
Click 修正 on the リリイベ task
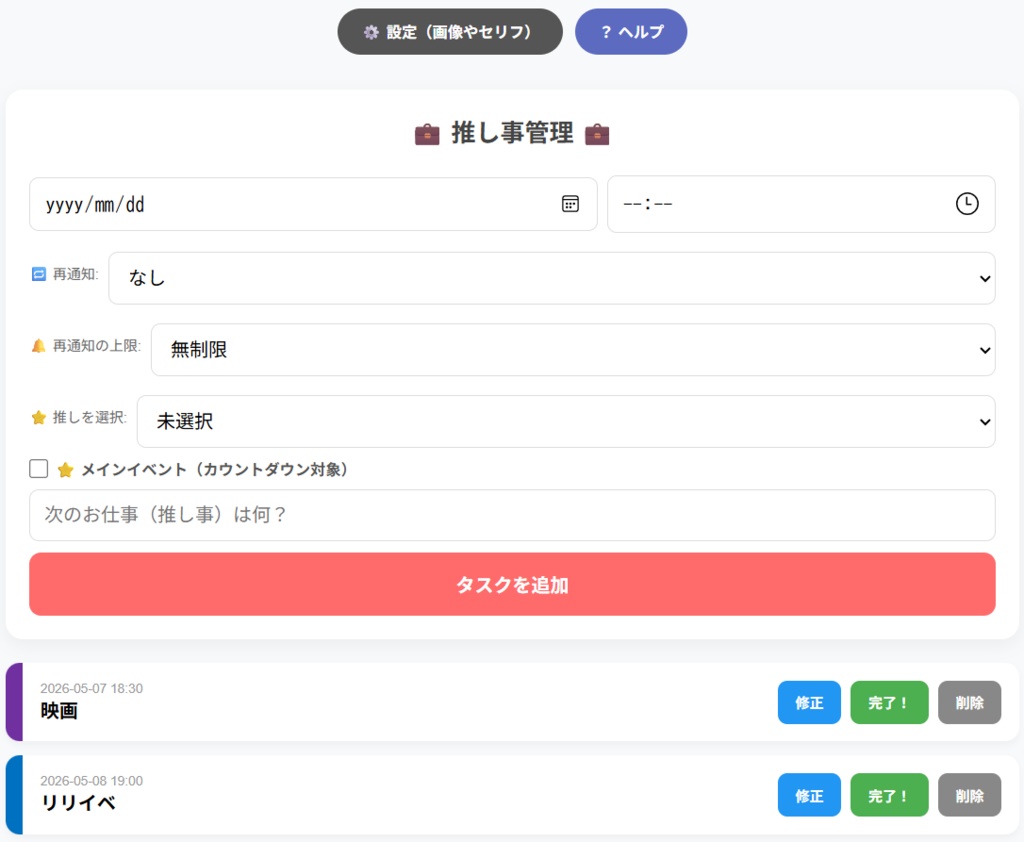click(809, 796)
